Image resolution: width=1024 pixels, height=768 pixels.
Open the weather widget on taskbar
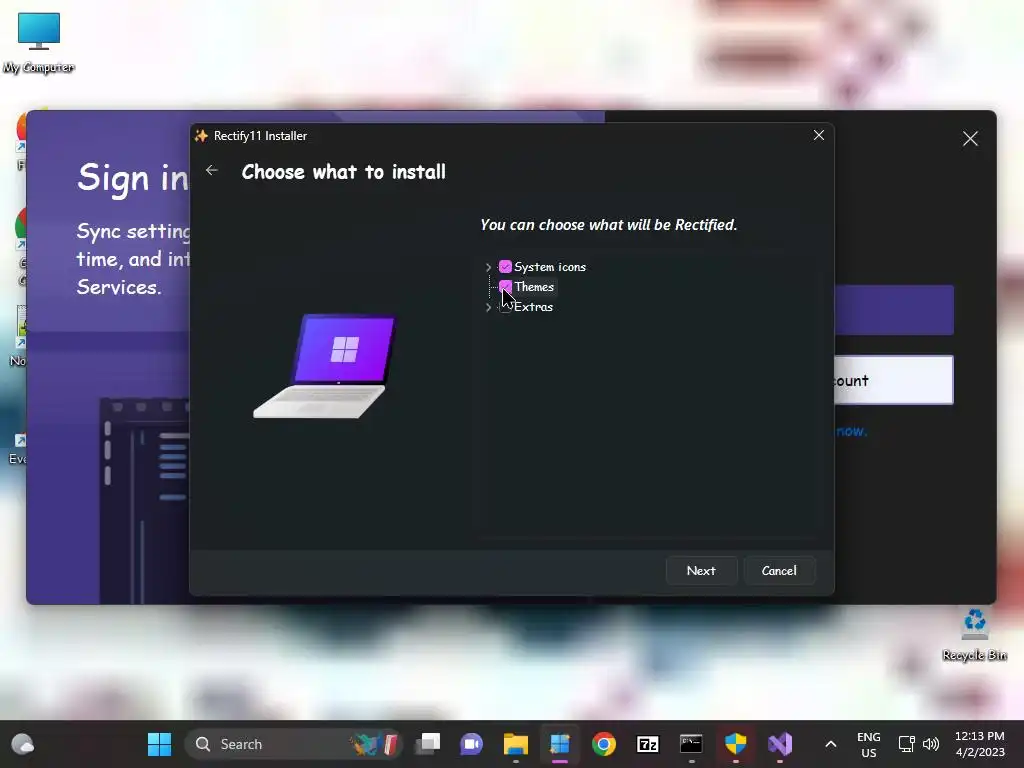pos(23,744)
